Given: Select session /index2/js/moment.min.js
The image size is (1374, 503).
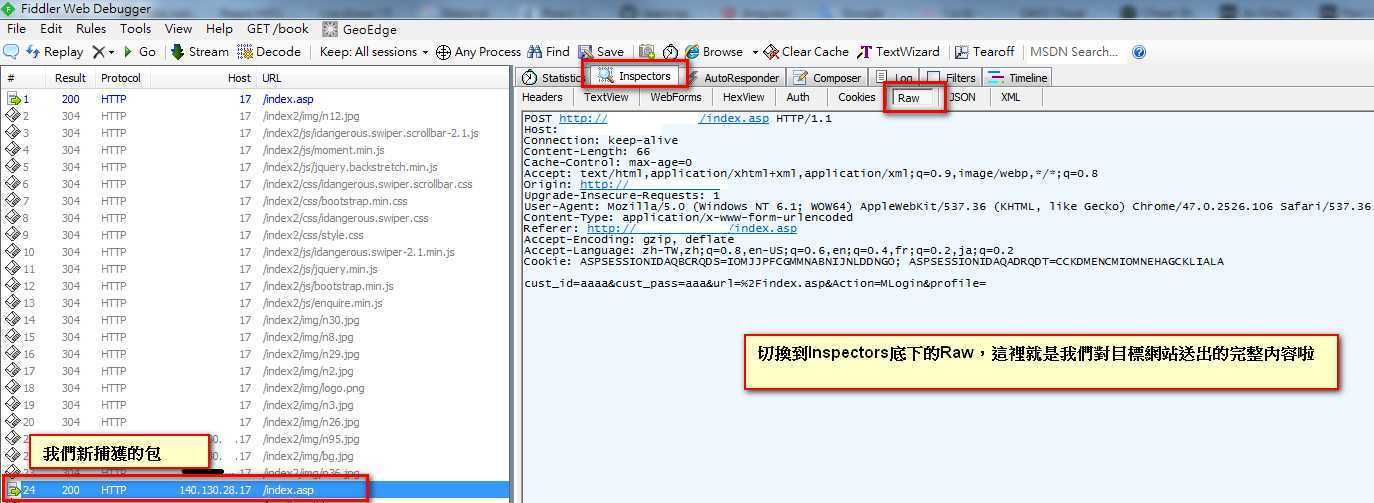Looking at the screenshot, I should pyautogui.click(x=256, y=150).
